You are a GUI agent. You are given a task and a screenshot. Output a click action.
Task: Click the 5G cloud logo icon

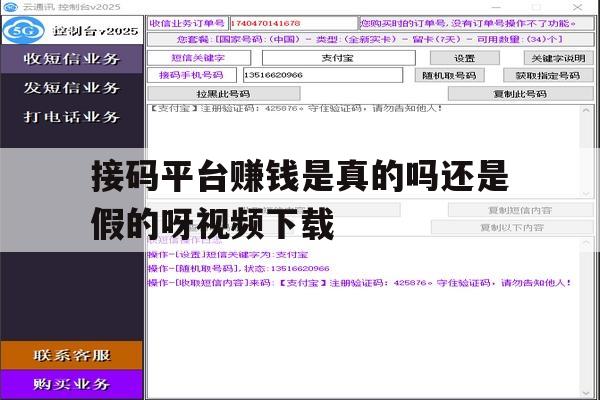(x=23, y=30)
